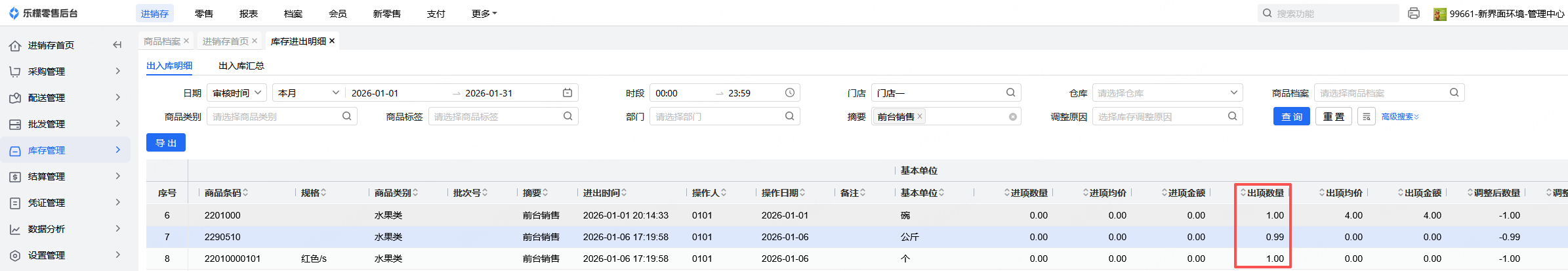
Task: Clear the summary field selection
Action: click(1013, 117)
